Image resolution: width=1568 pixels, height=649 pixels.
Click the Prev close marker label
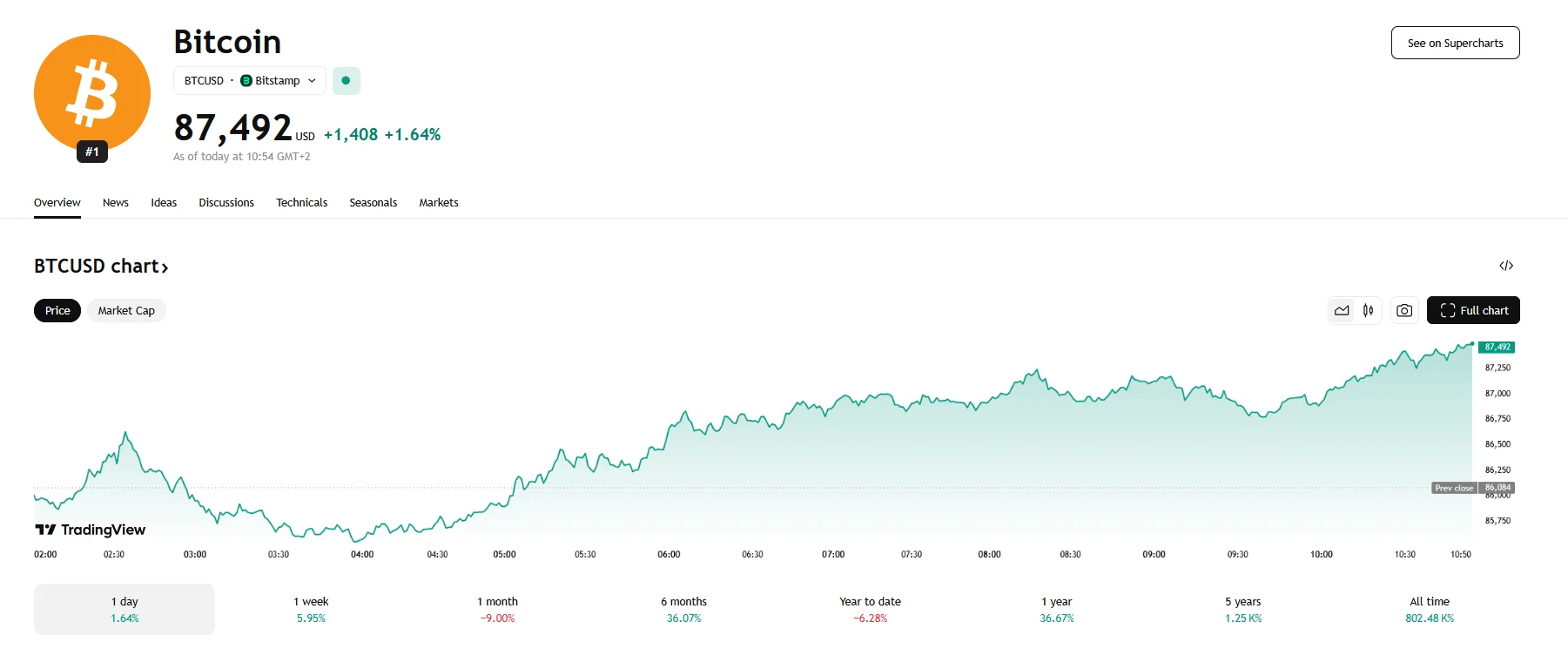(x=1454, y=488)
